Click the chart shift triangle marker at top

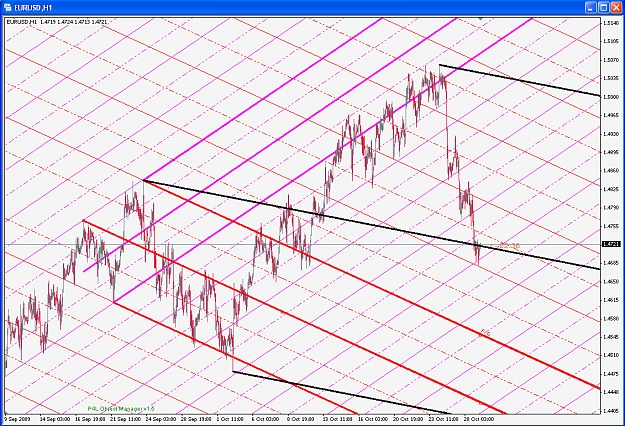click(481, 18)
